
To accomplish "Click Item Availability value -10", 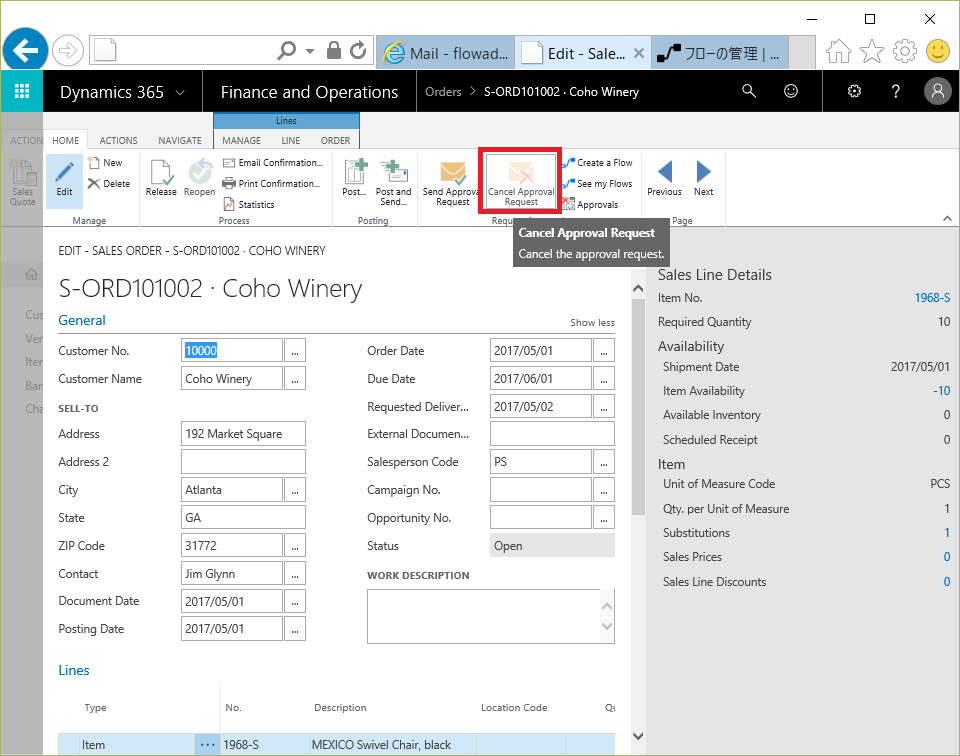I will (x=941, y=391).
